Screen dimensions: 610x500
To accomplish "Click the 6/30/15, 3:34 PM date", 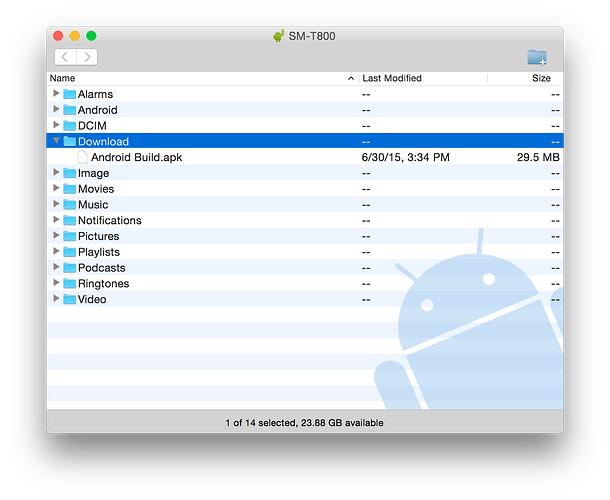I will click(405, 157).
